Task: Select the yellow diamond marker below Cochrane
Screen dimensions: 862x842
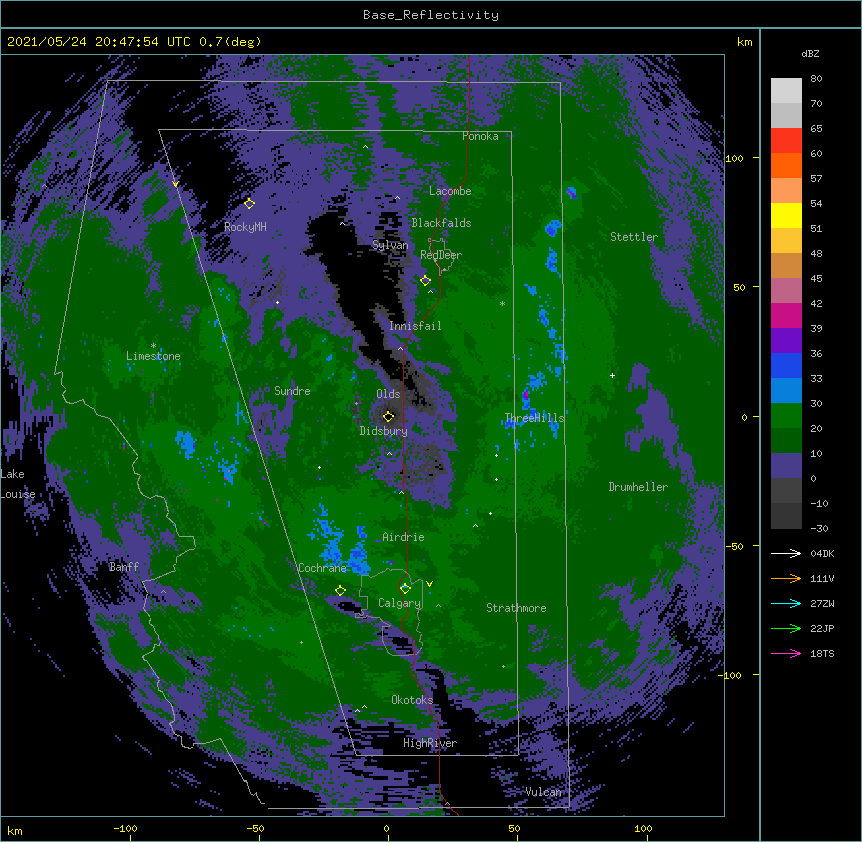Action: click(x=340, y=590)
